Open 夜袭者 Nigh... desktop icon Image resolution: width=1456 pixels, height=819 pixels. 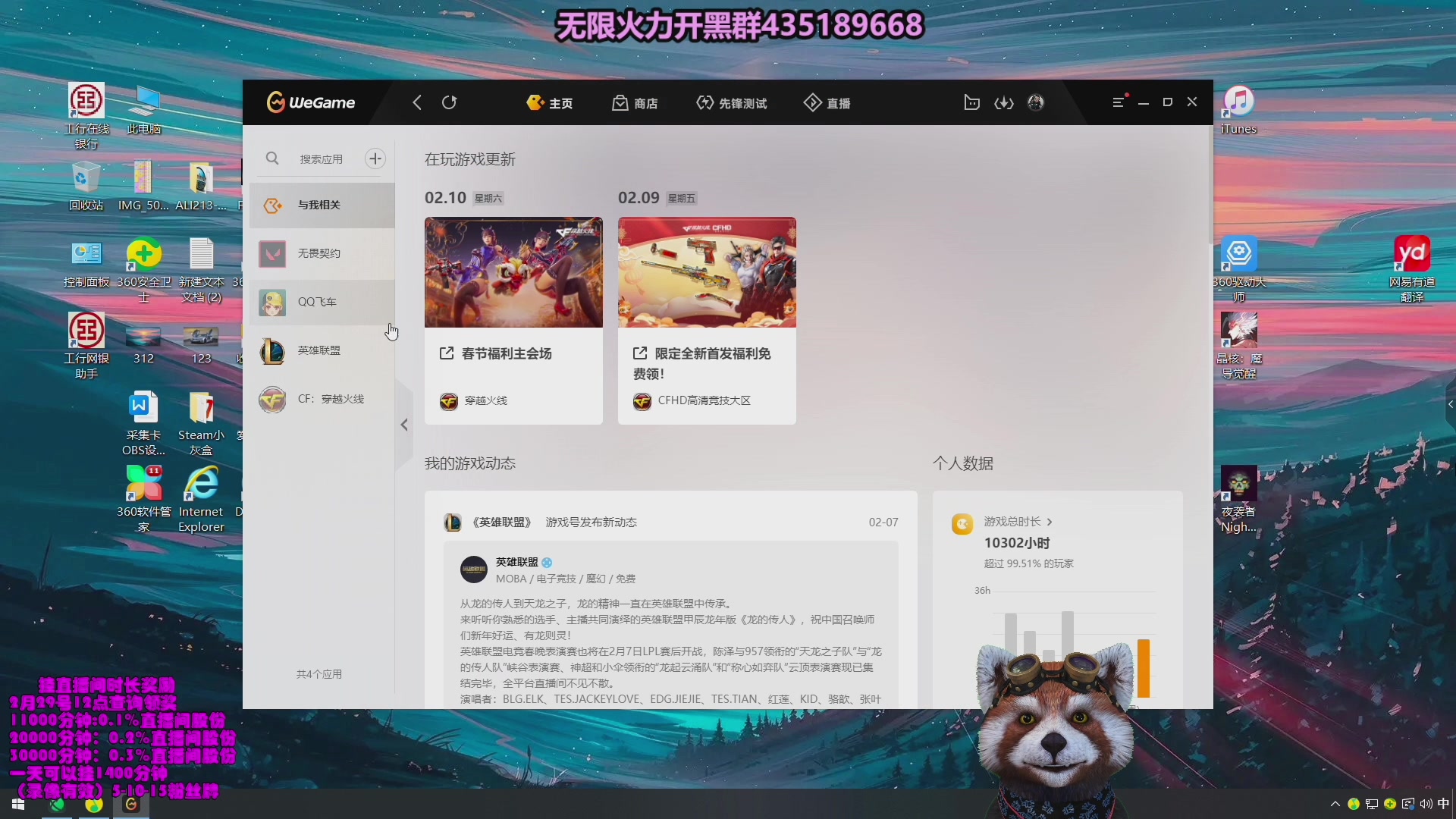pos(1239,499)
